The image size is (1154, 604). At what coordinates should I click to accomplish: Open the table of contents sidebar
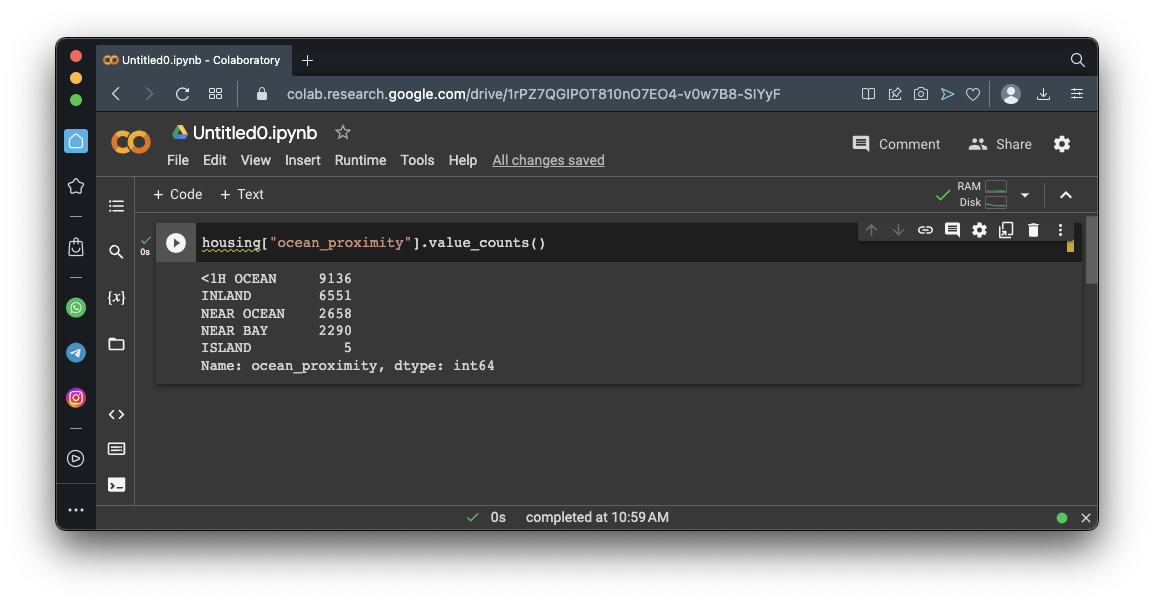point(117,206)
